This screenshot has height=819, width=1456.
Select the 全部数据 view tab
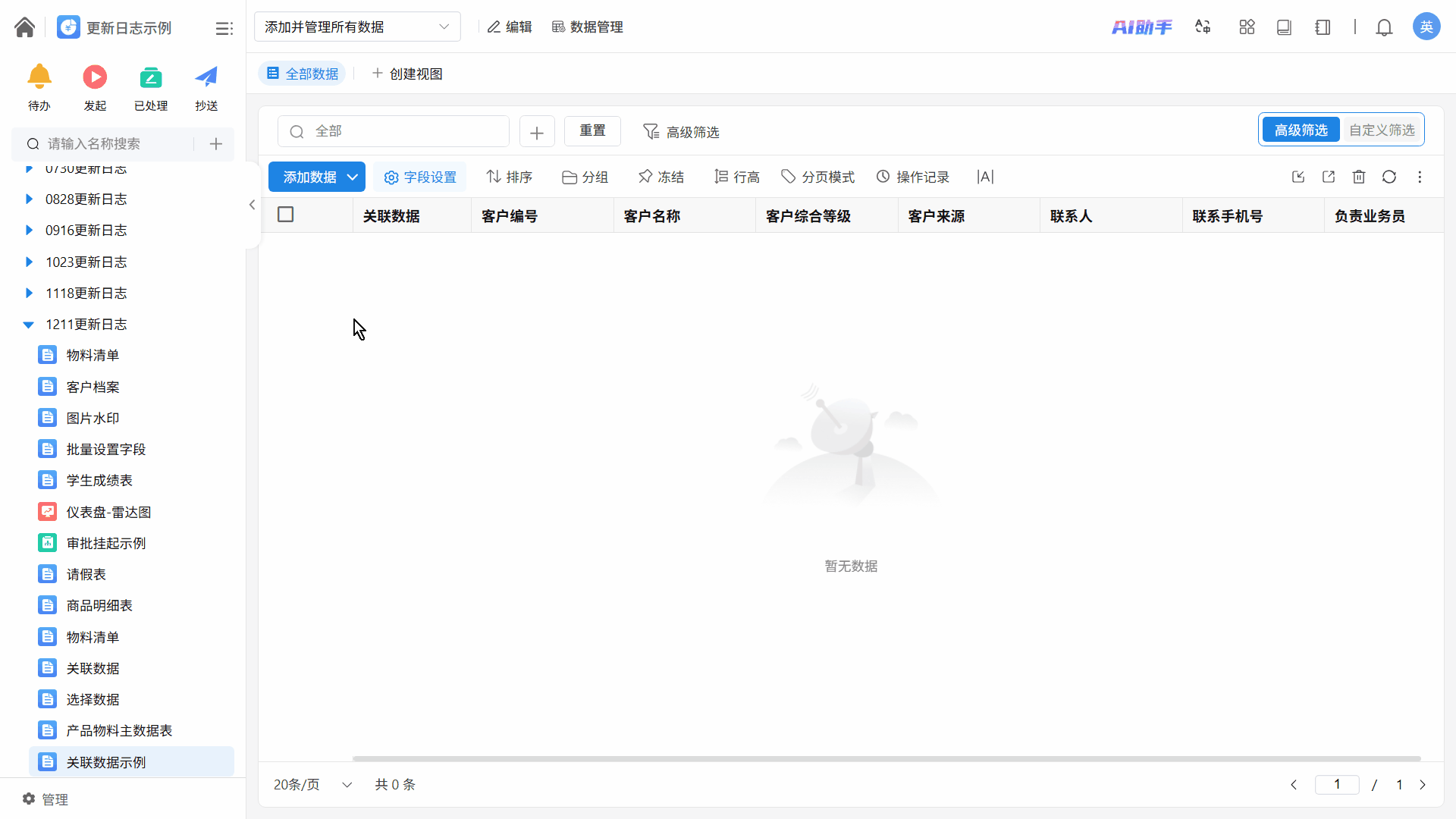(303, 74)
